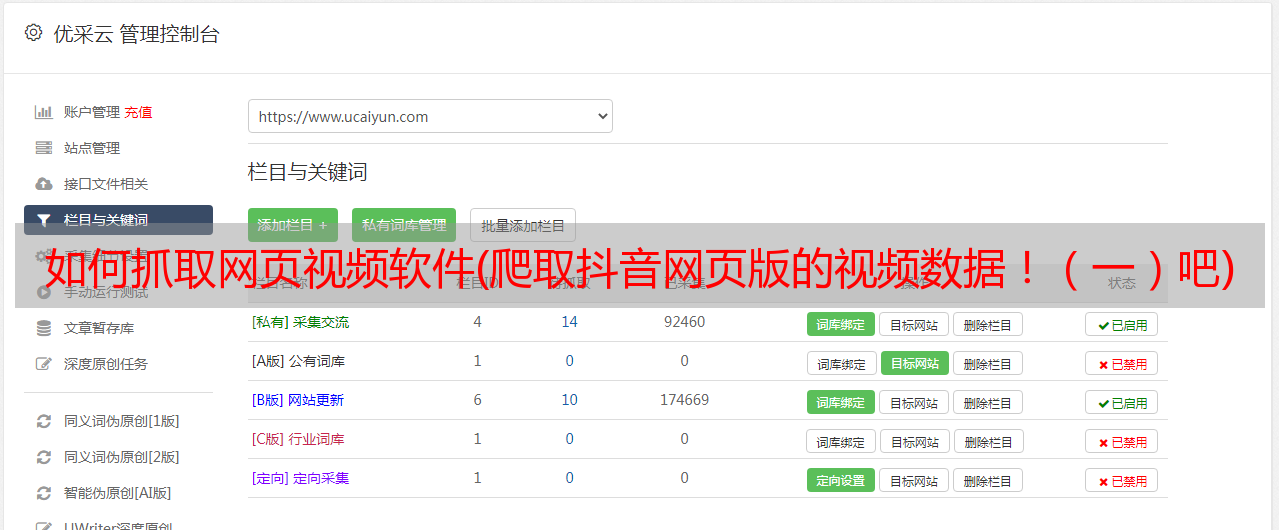Toggle the 已禁用 status for 行业词库
The image size is (1279, 530).
(x=1122, y=441)
